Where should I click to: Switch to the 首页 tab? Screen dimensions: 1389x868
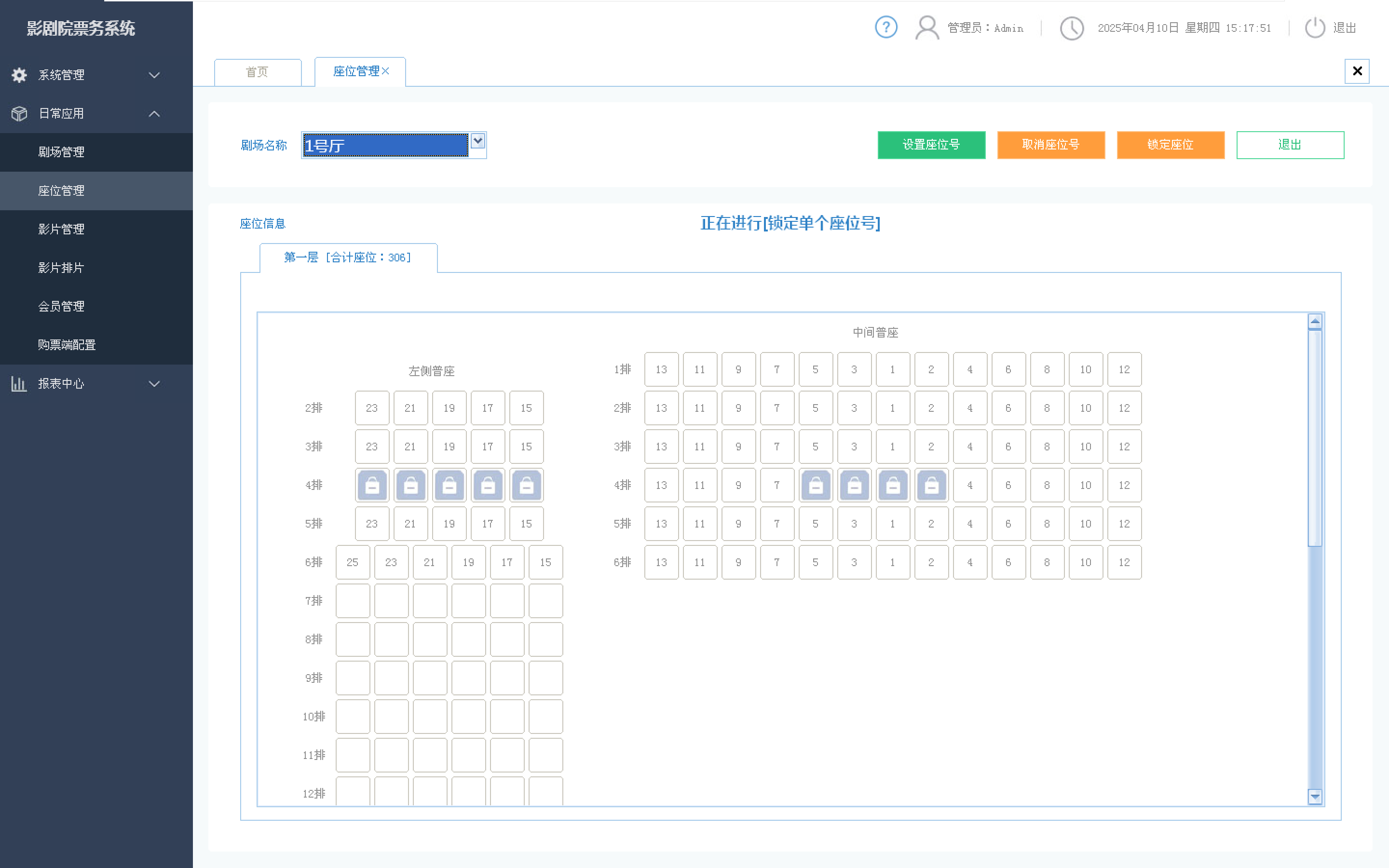[x=257, y=72]
